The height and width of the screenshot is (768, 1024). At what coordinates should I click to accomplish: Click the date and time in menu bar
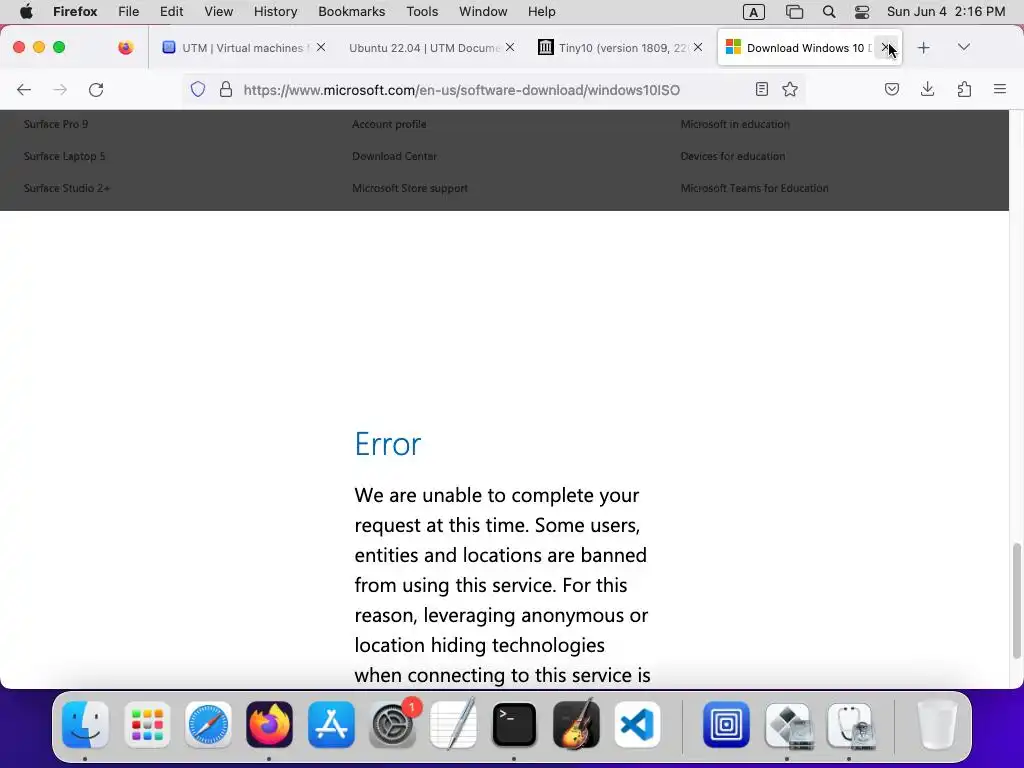pos(946,12)
